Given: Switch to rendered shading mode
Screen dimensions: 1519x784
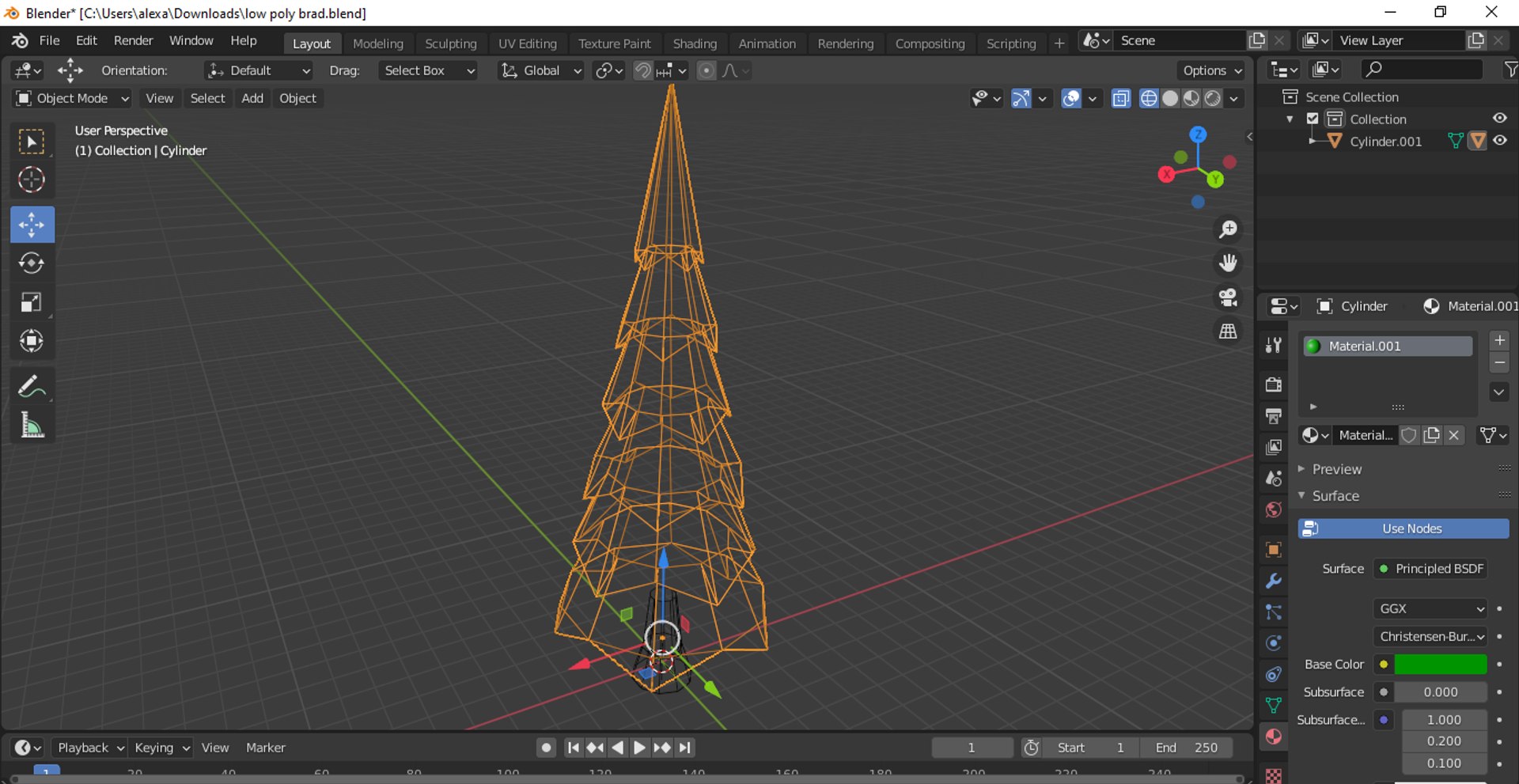Looking at the screenshot, I should (x=1212, y=98).
